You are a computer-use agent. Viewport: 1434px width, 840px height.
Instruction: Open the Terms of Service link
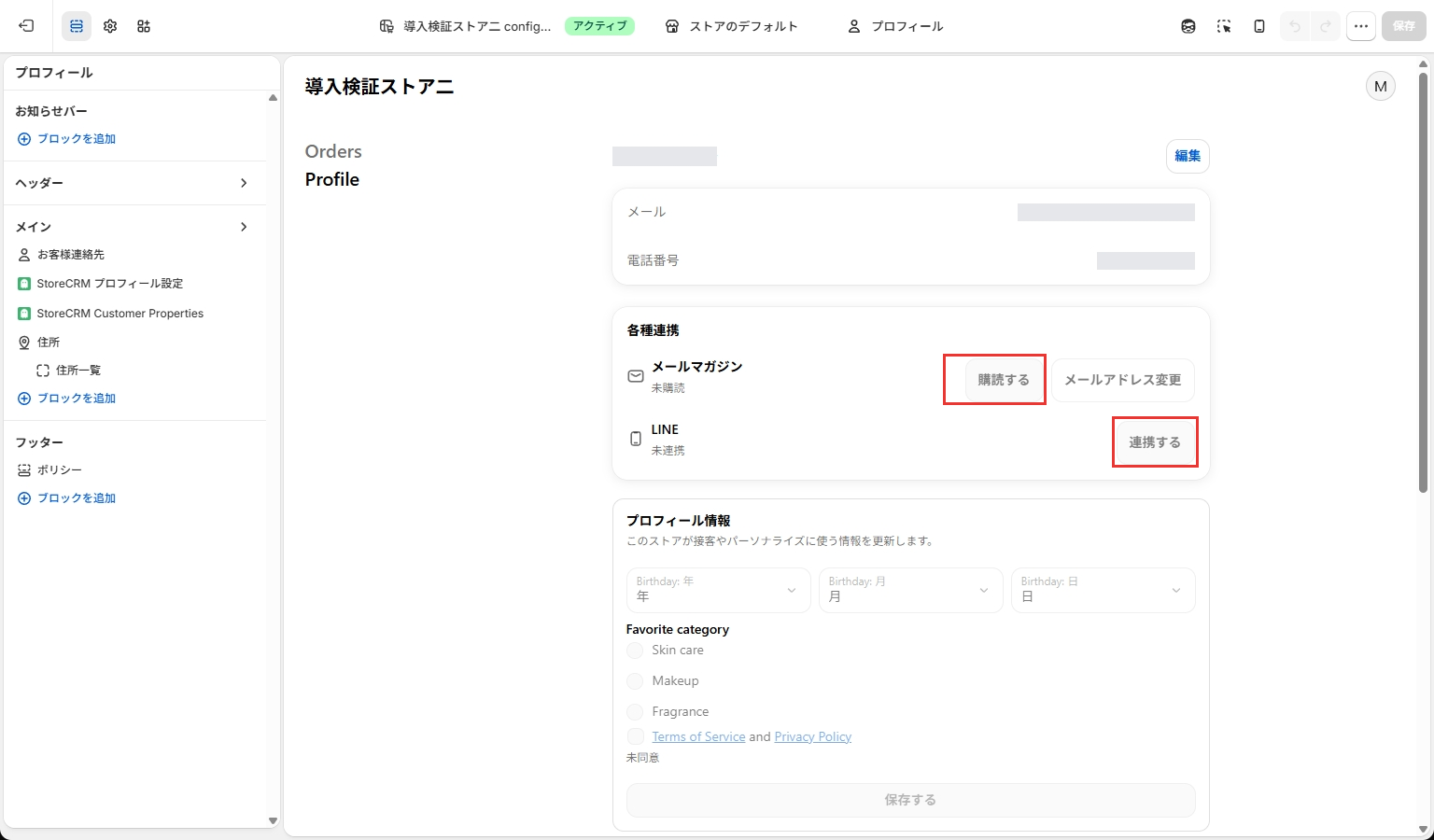pos(698,736)
